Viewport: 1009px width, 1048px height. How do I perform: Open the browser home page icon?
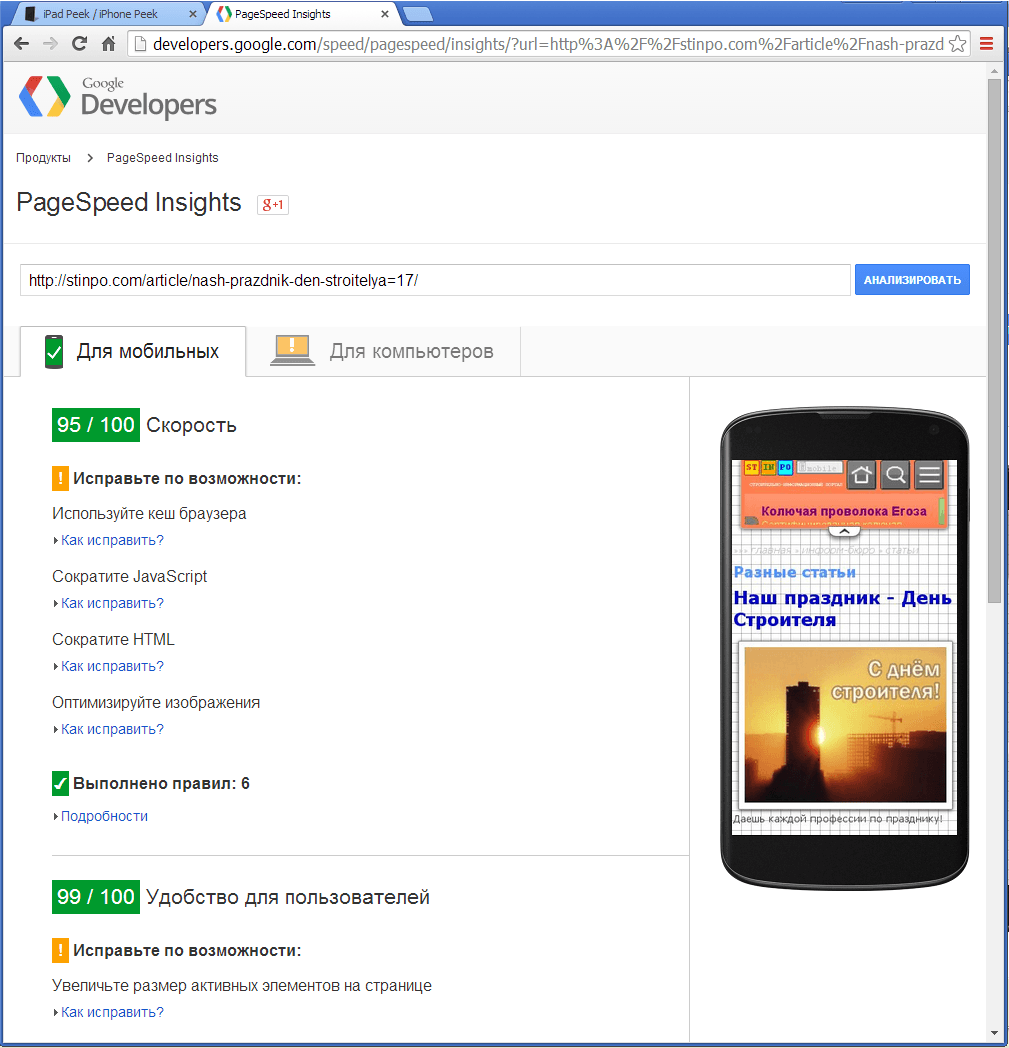[108, 44]
